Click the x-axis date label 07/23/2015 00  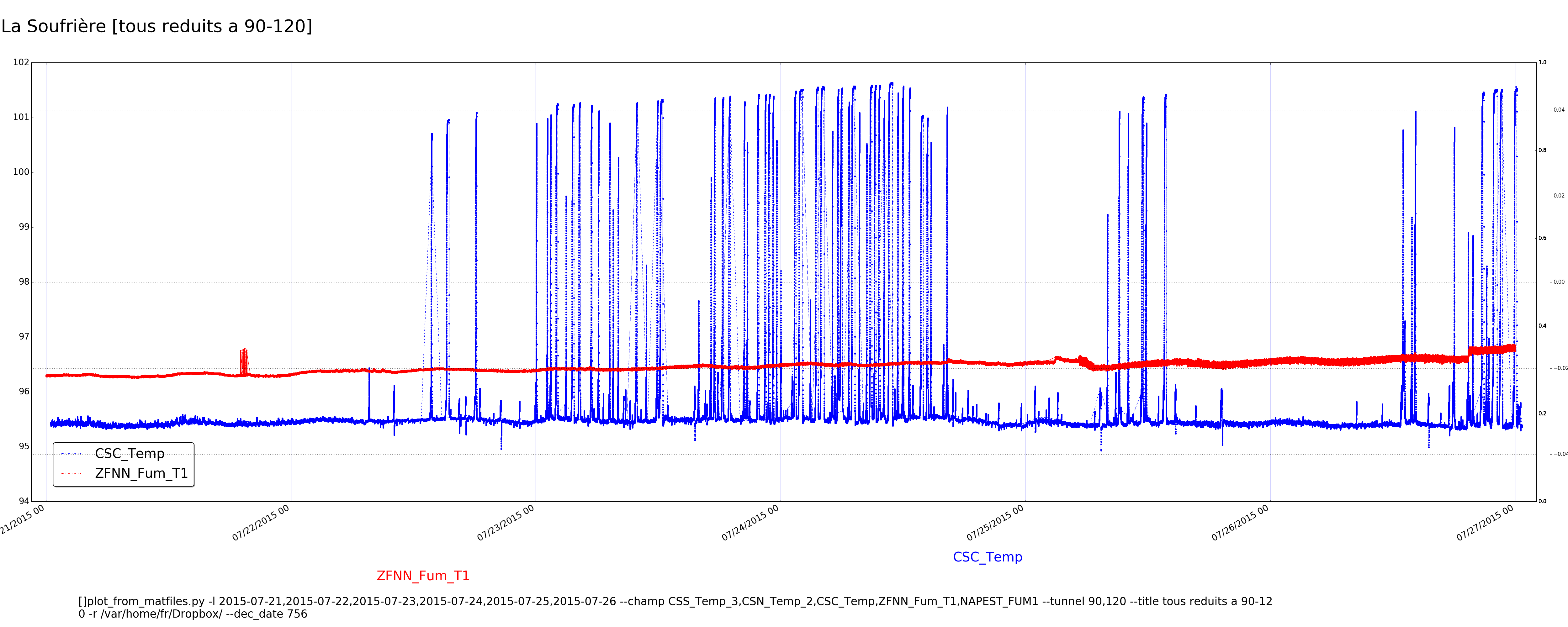[505, 523]
